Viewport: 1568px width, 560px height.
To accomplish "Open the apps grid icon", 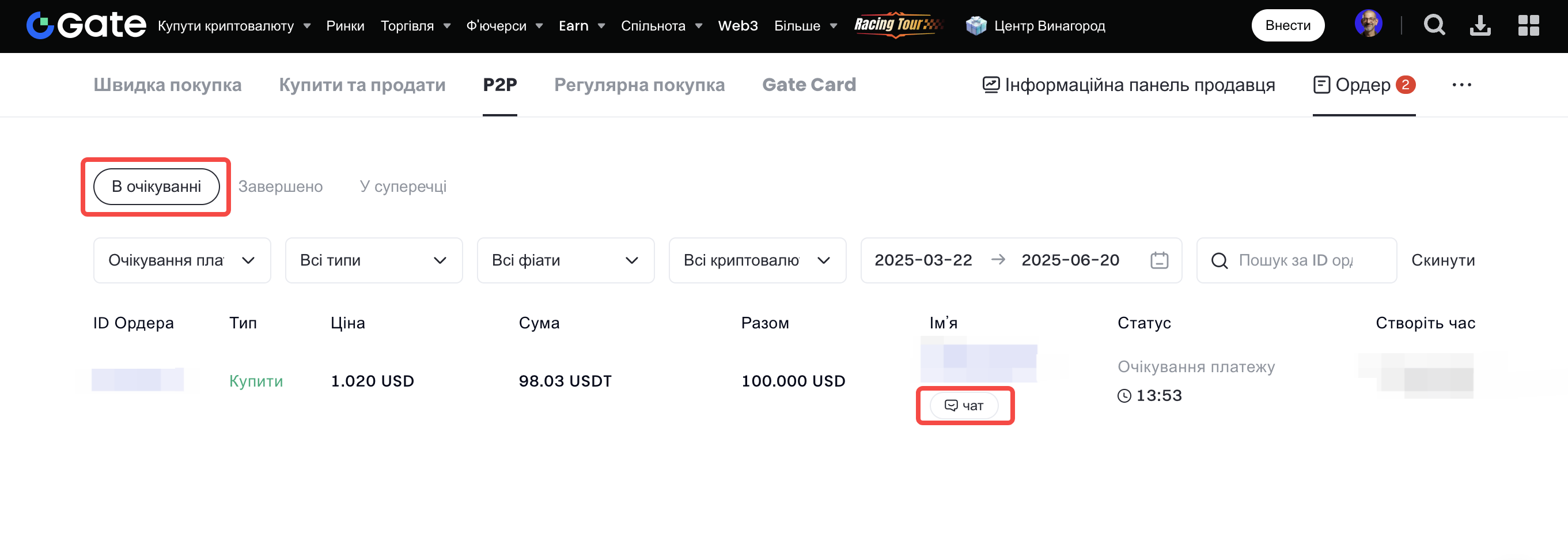I will (x=1528, y=25).
